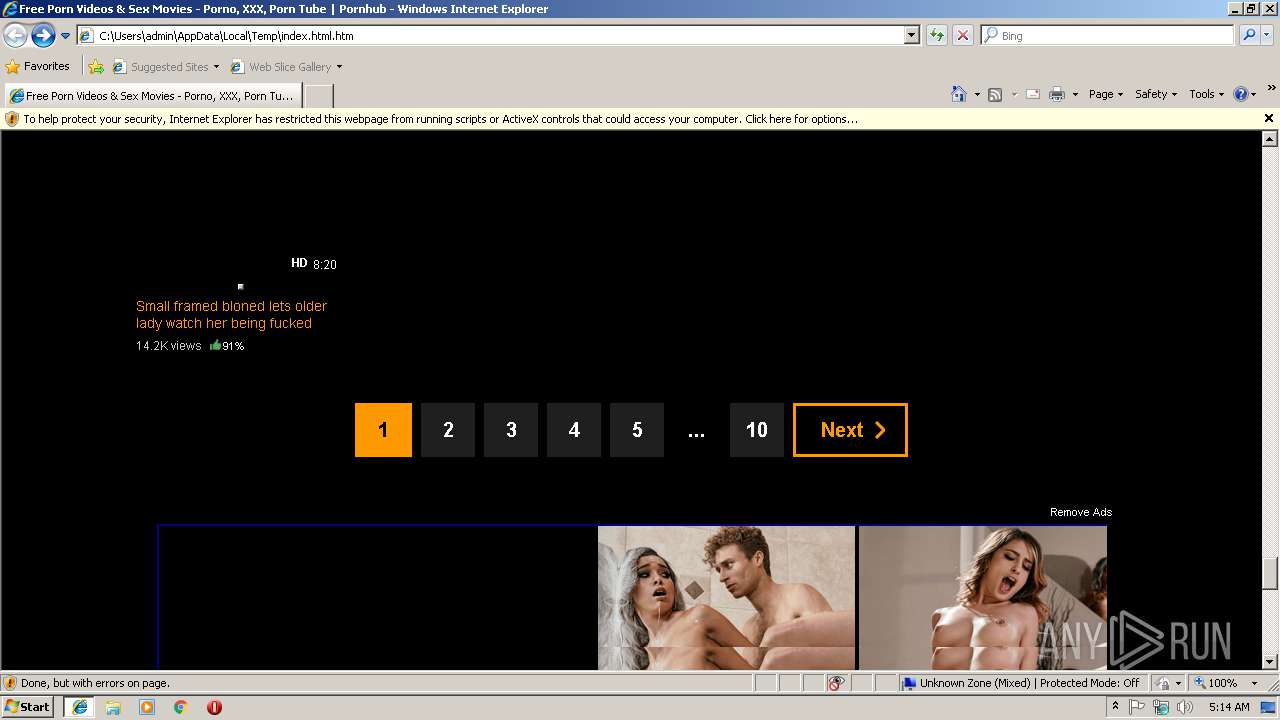The image size is (1280, 720).
Task: Click the volume speaker tray icon
Action: (1184, 707)
